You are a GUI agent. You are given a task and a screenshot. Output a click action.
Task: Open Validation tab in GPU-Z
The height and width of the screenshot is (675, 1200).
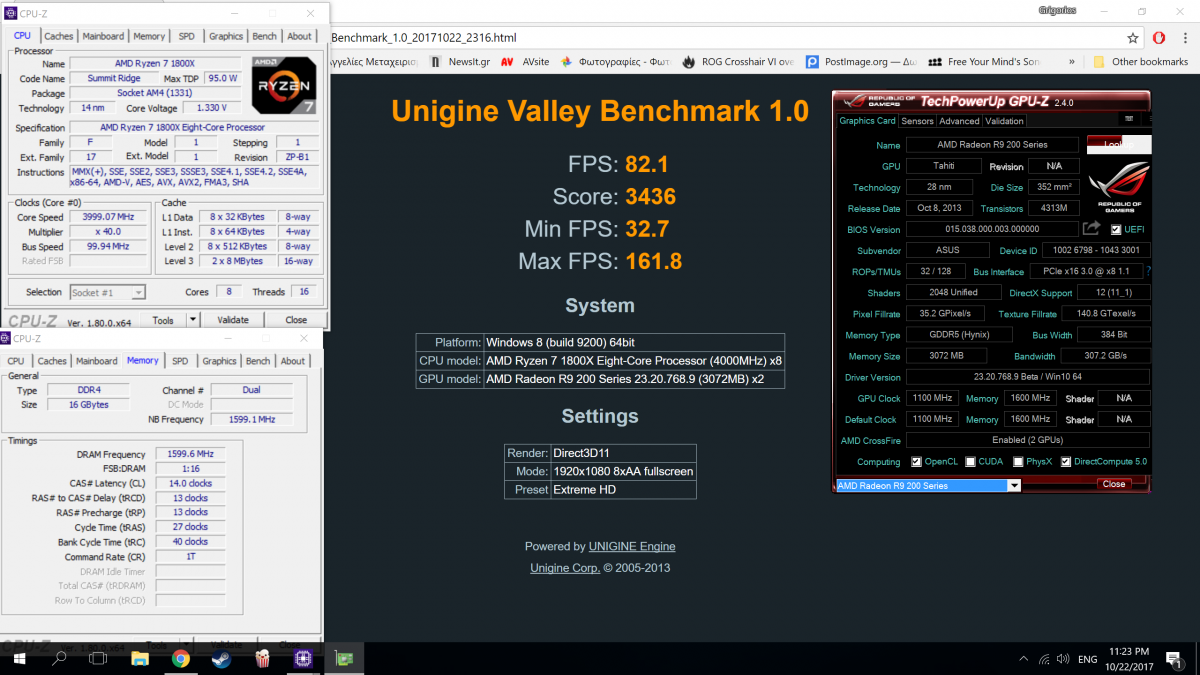pos(1004,121)
